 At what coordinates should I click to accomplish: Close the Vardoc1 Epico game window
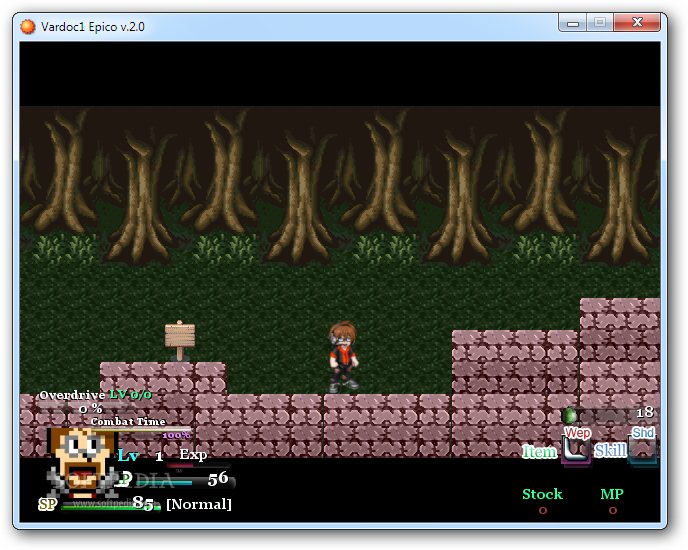pyautogui.click(x=637, y=23)
